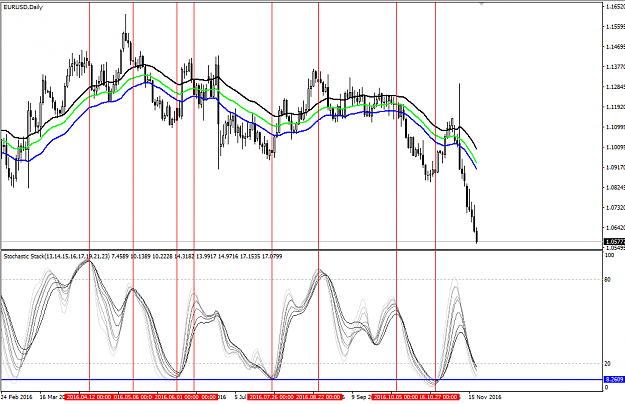625x404 pixels.
Task: Click the 24 Feb 2016 date on time axis
Action: tap(17, 397)
